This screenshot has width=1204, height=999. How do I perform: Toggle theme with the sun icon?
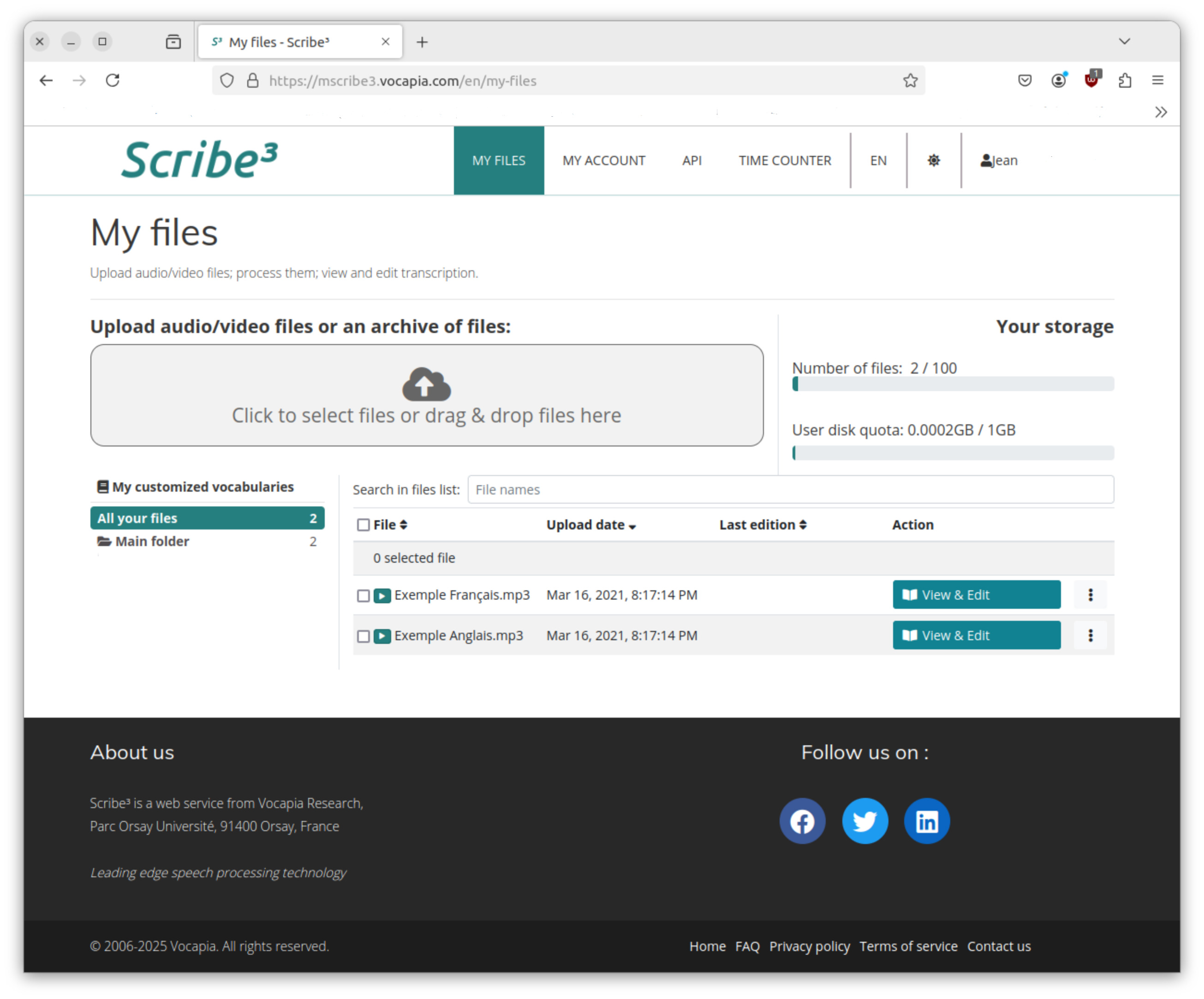(x=934, y=161)
